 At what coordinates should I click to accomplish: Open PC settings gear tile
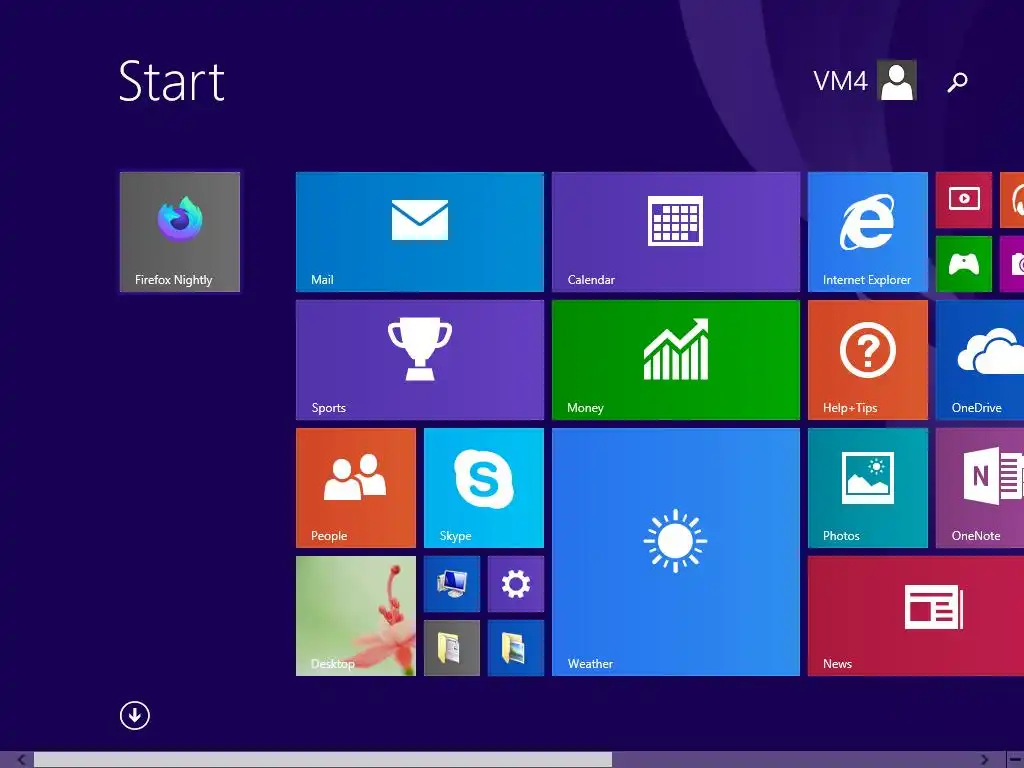[x=515, y=584]
